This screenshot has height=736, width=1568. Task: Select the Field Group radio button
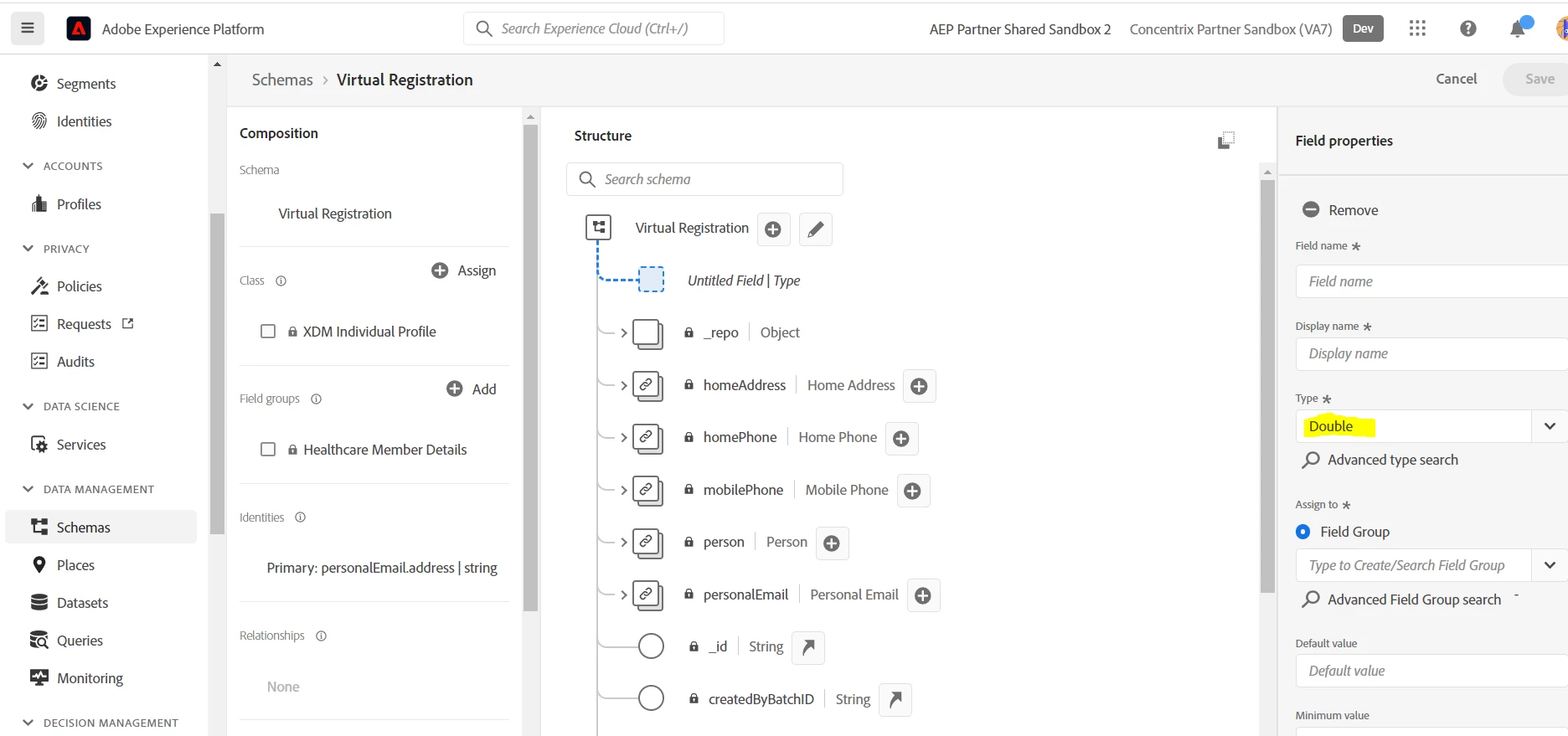(x=1303, y=532)
